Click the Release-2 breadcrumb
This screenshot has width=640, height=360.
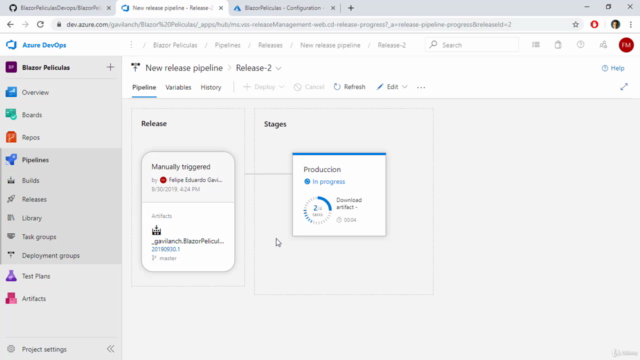point(392,45)
